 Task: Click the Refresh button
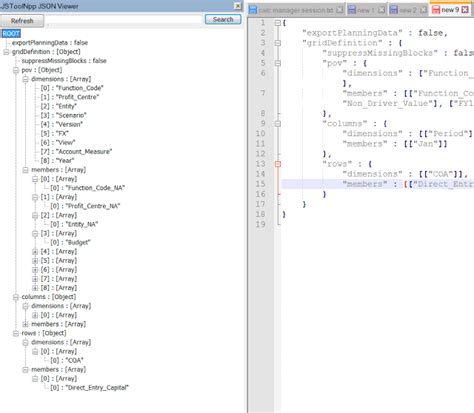[x=22, y=21]
